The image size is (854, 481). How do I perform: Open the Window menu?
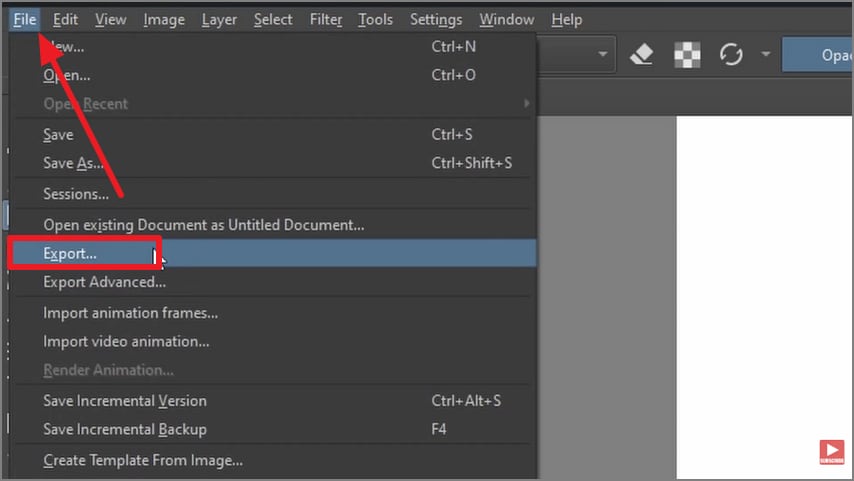pyautogui.click(x=507, y=20)
